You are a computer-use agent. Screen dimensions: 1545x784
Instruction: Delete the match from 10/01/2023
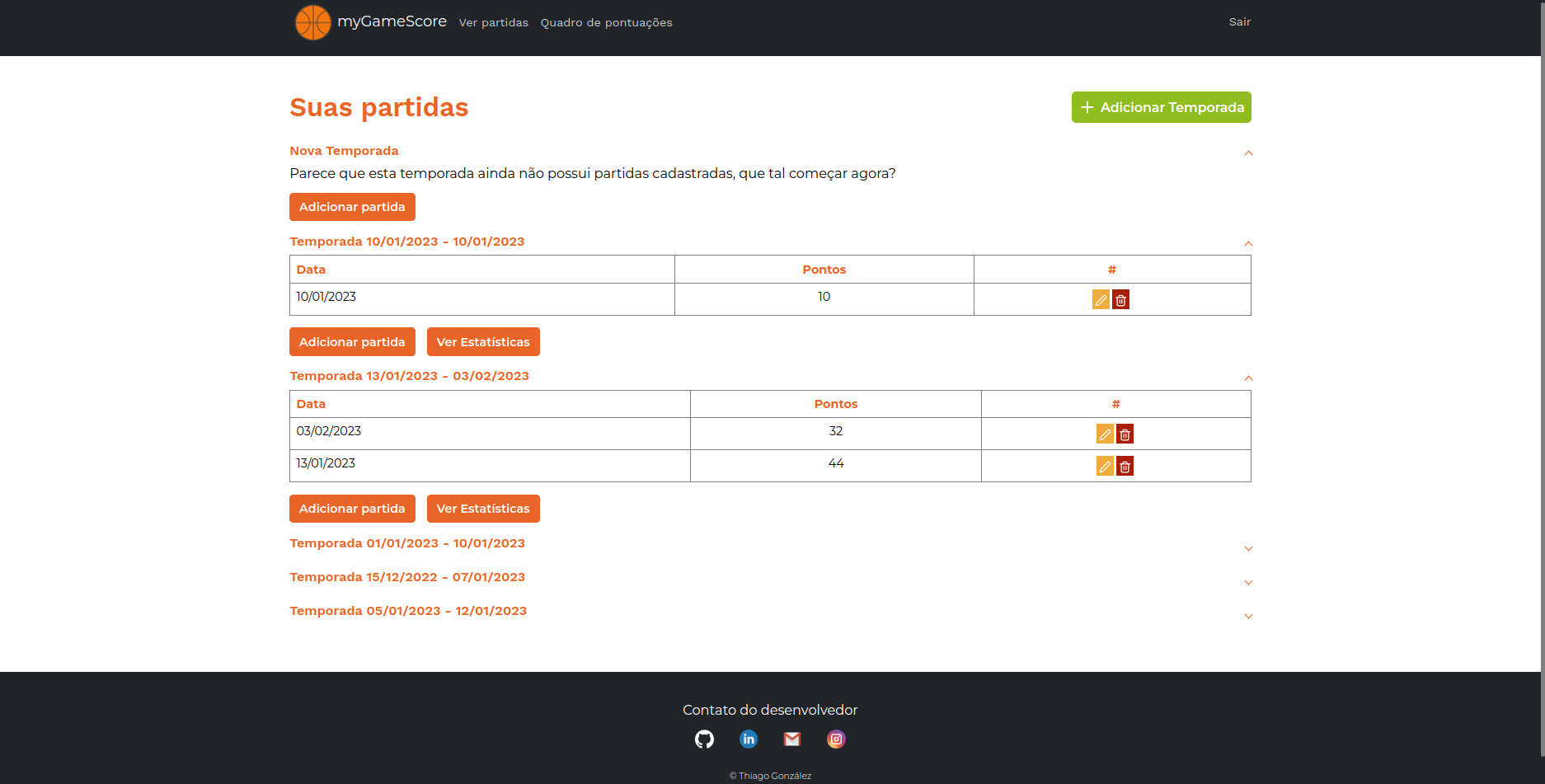(1120, 299)
